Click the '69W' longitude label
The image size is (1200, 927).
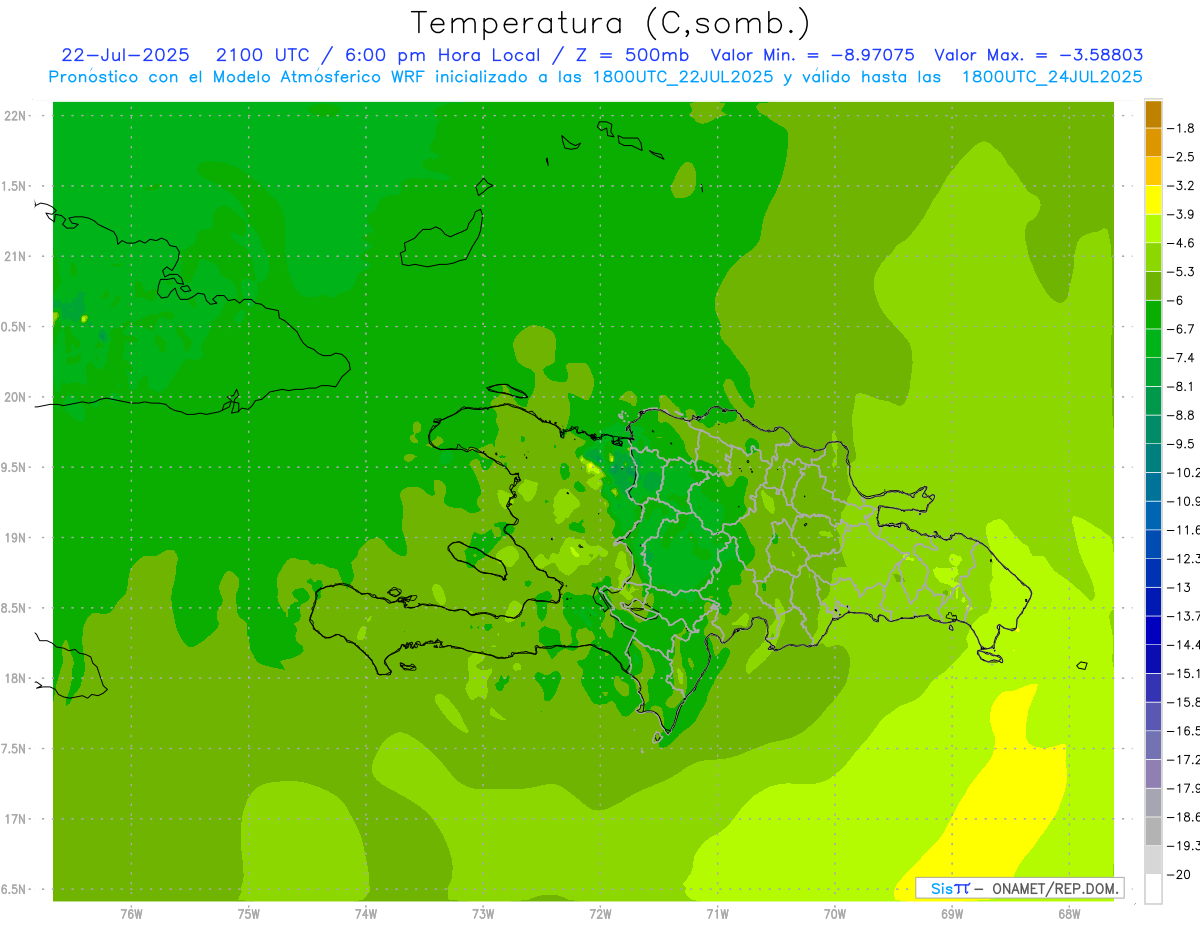coord(951,913)
